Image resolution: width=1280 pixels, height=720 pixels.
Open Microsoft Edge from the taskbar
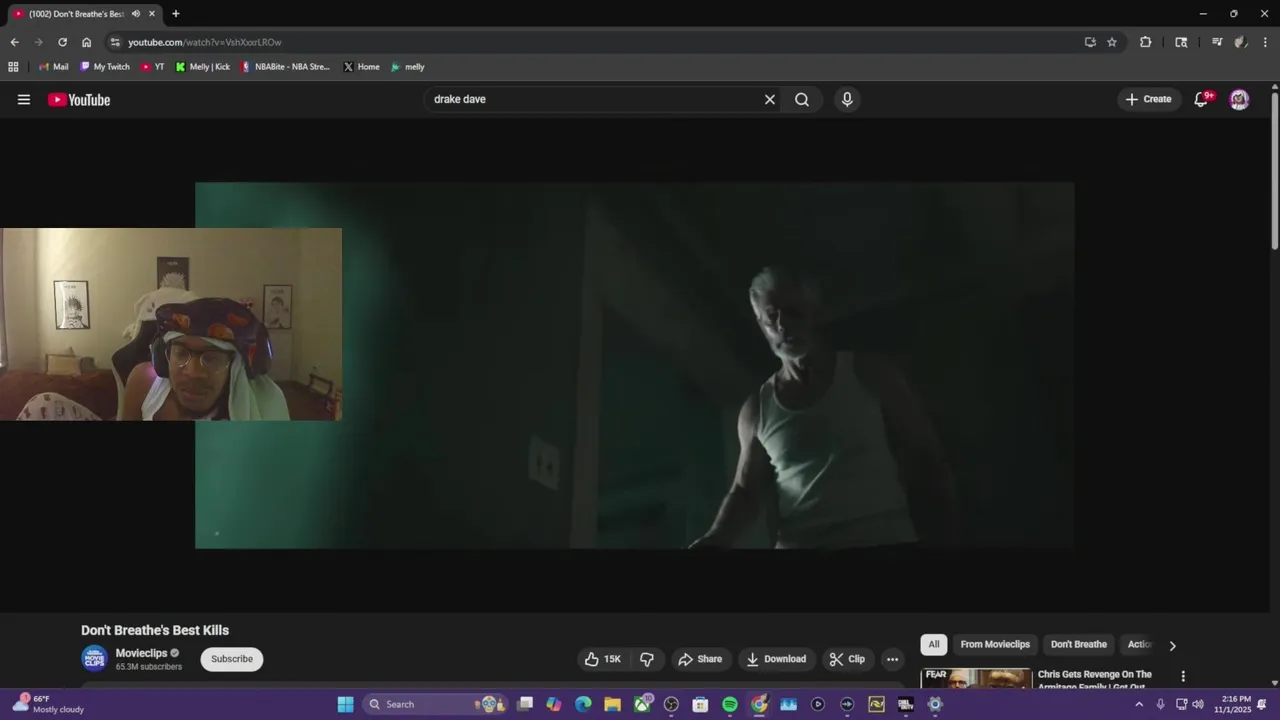click(x=583, y=704)
